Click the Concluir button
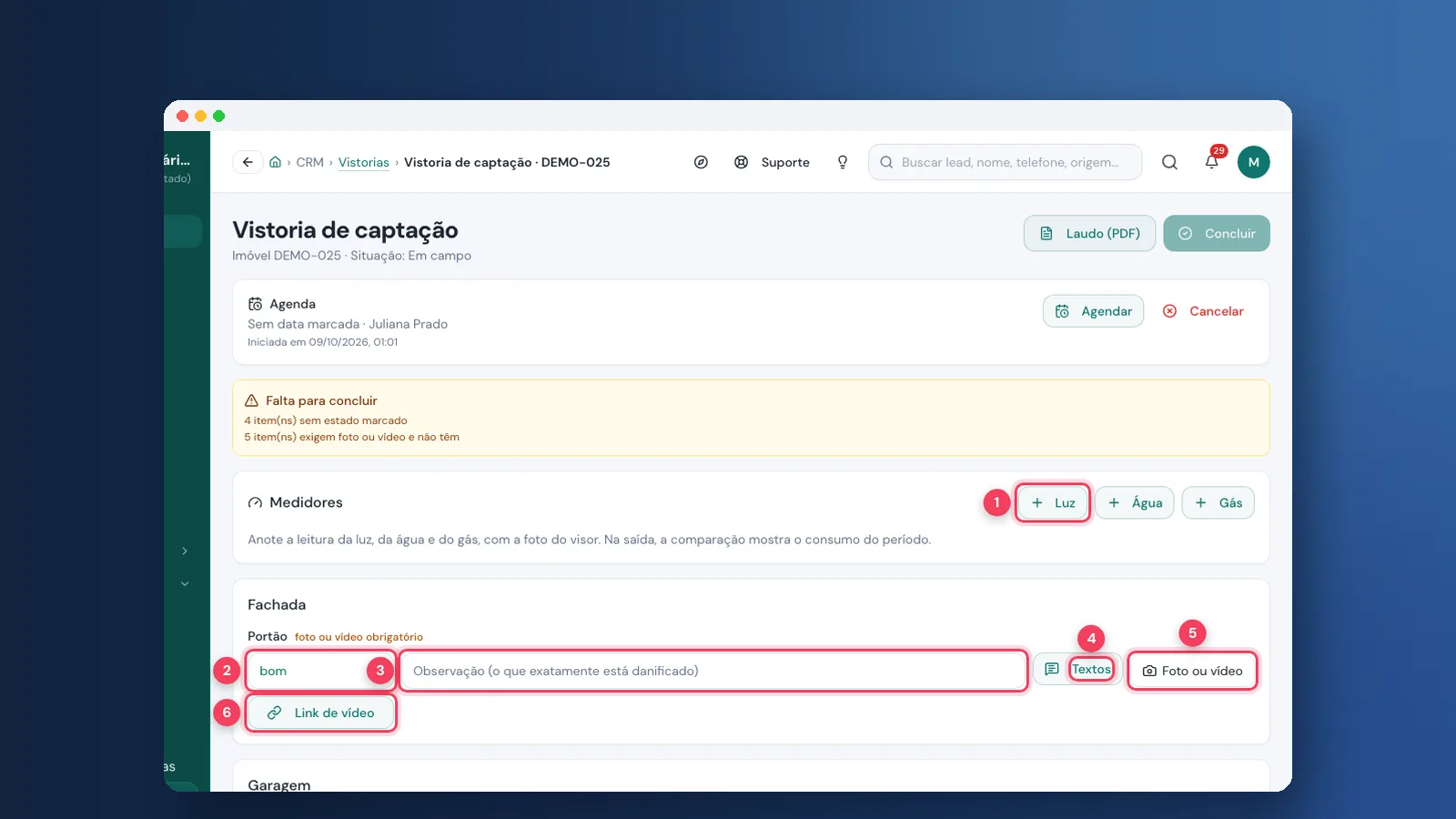Image resolution: width=1456 pixels, height=819 pixels. (1217, 233)
